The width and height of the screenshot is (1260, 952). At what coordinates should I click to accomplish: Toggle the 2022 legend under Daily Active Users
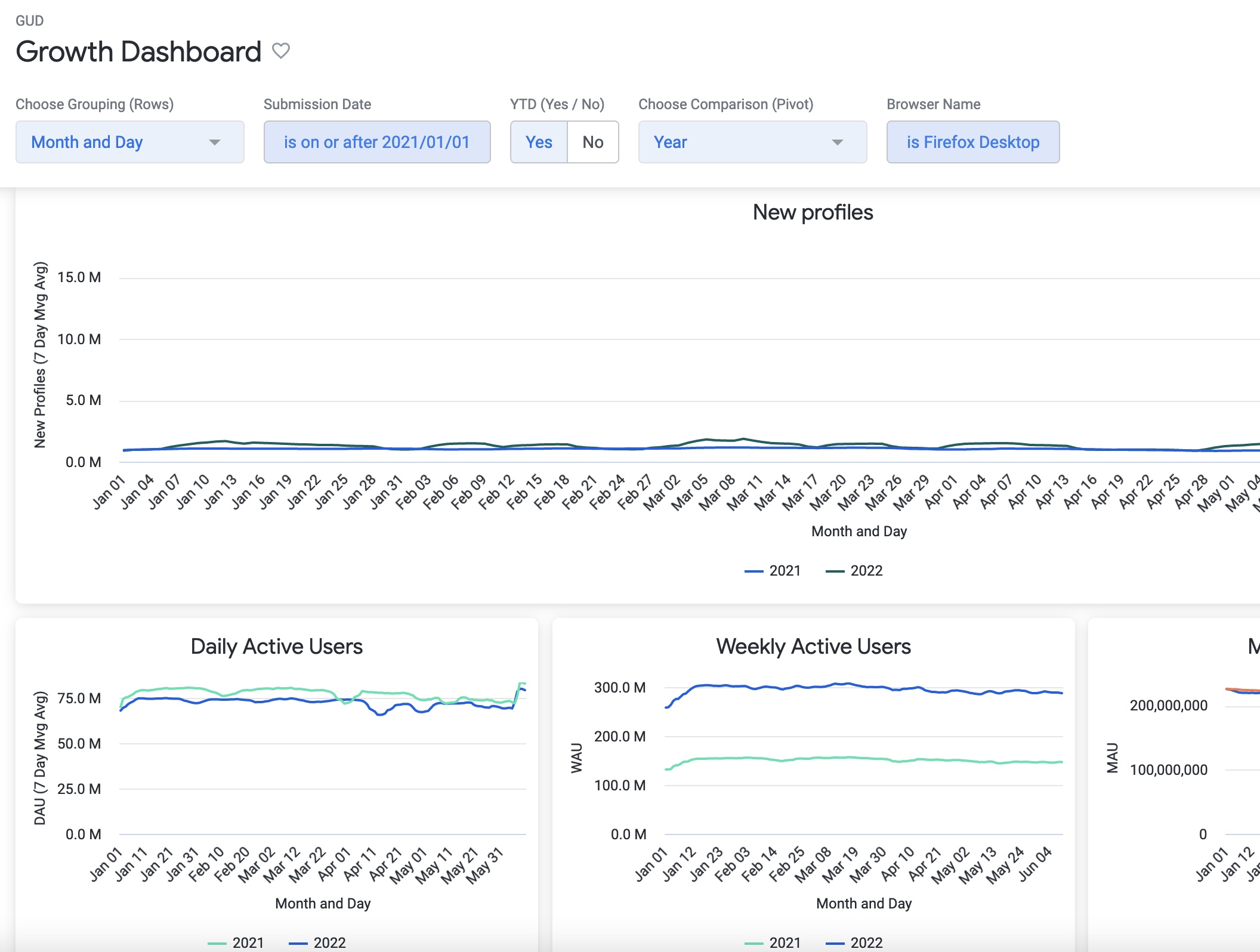(x=329, y=943)
